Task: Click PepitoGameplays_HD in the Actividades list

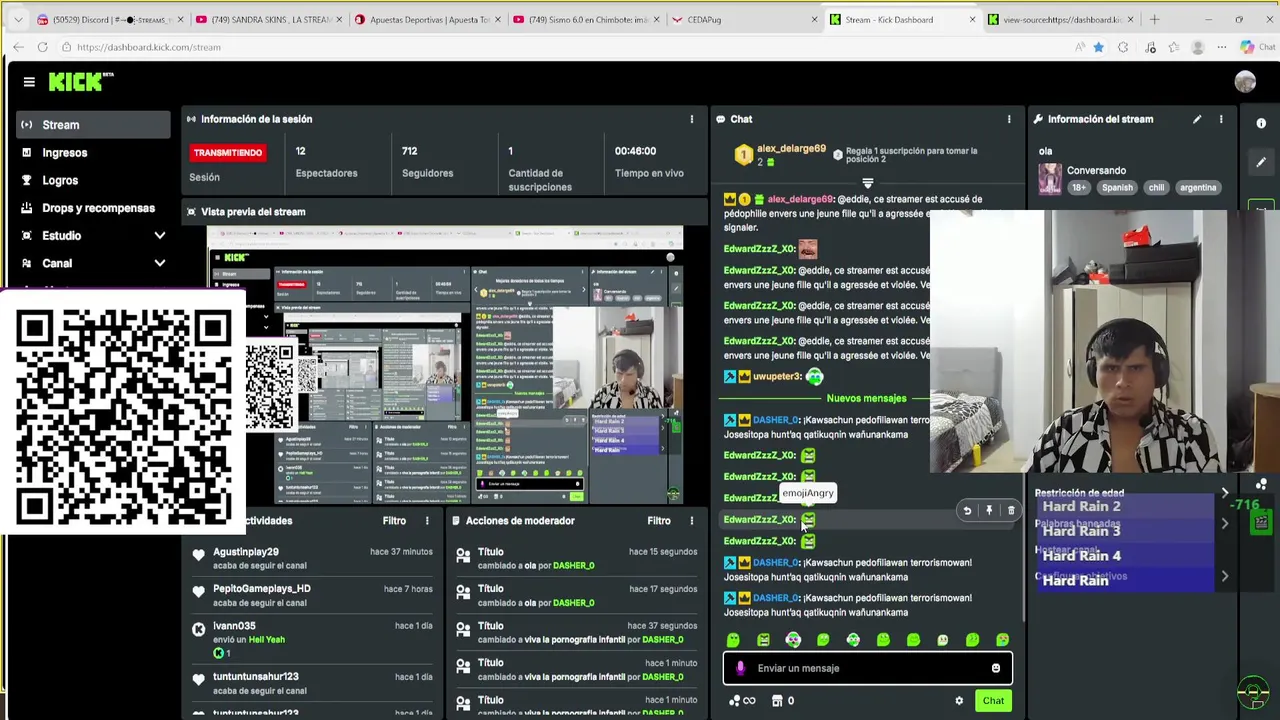Action: [x=262, y=589]
